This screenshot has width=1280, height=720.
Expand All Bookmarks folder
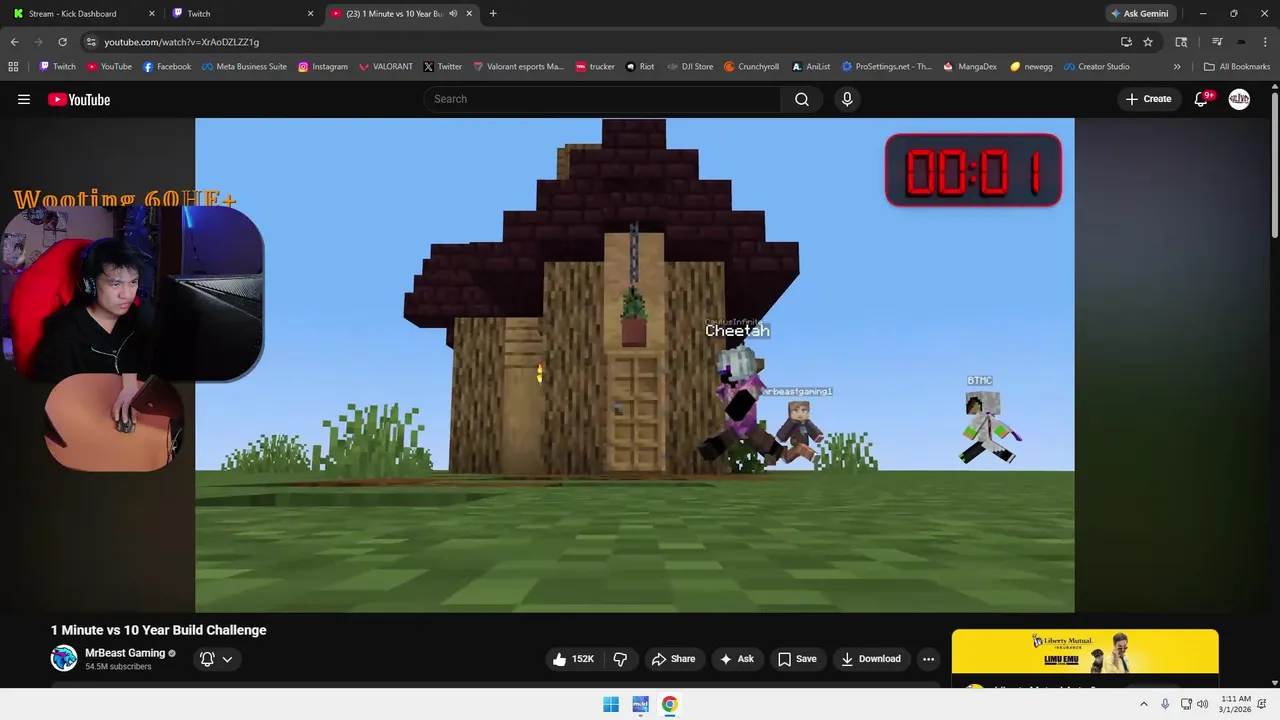tap(1237, 67)
